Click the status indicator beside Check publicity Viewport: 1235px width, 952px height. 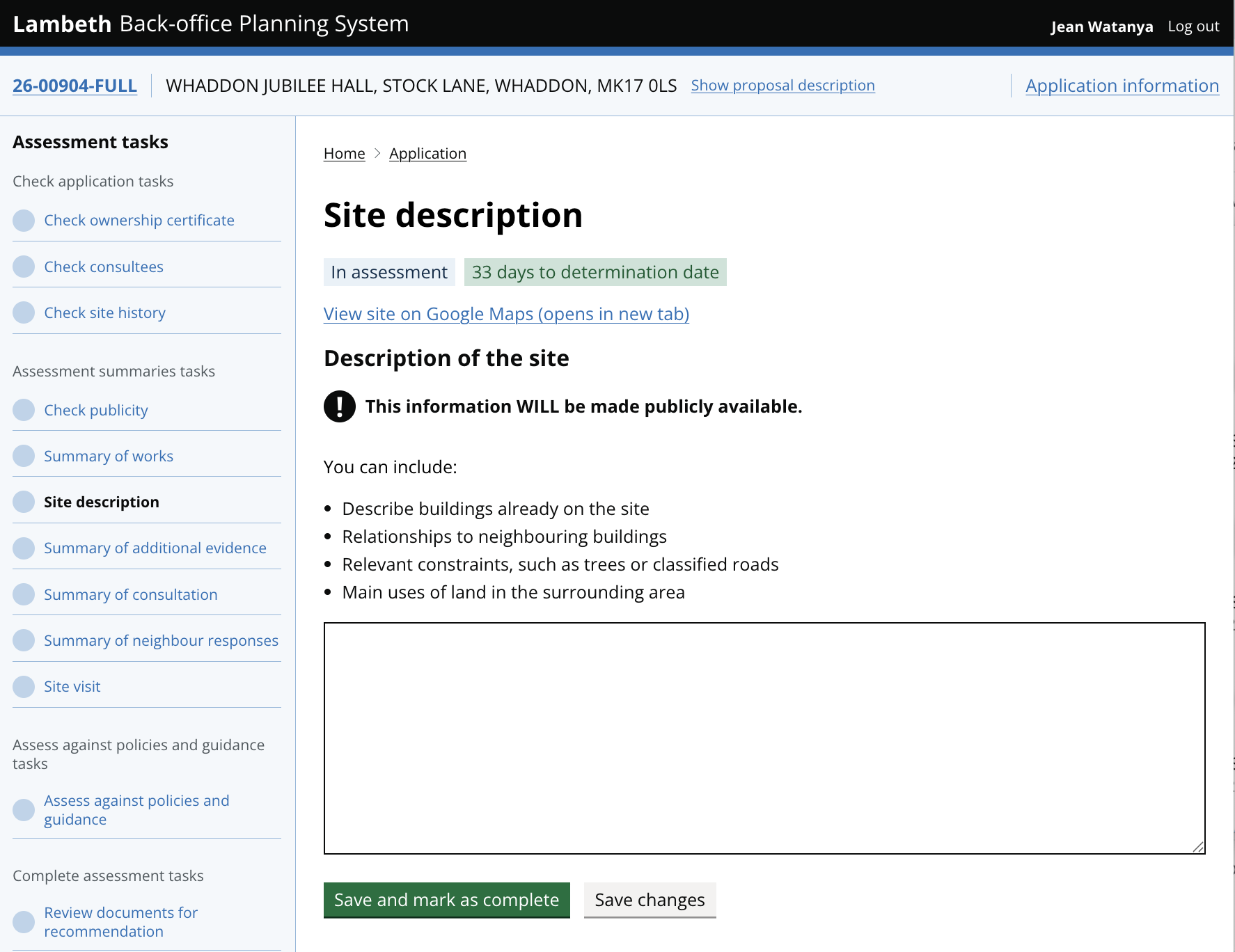coord(24,409)
